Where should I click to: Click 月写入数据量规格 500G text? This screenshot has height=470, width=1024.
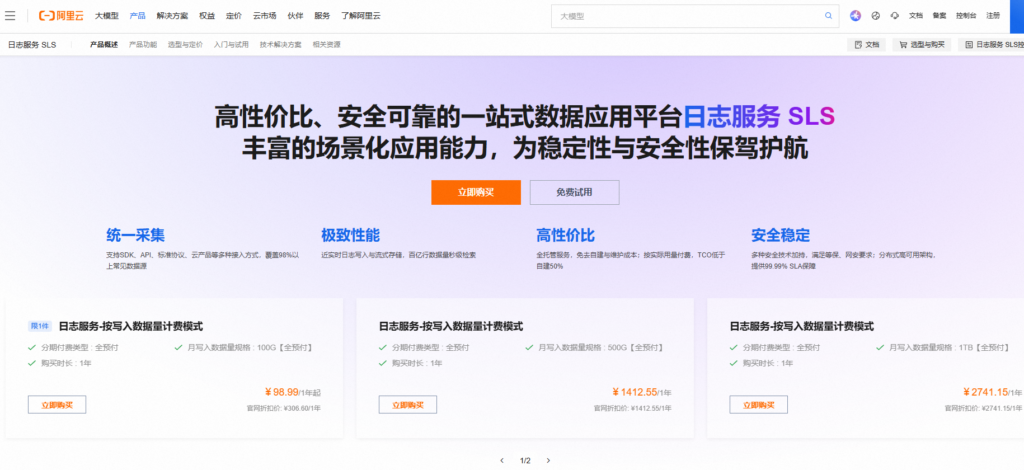click(601, 347)
